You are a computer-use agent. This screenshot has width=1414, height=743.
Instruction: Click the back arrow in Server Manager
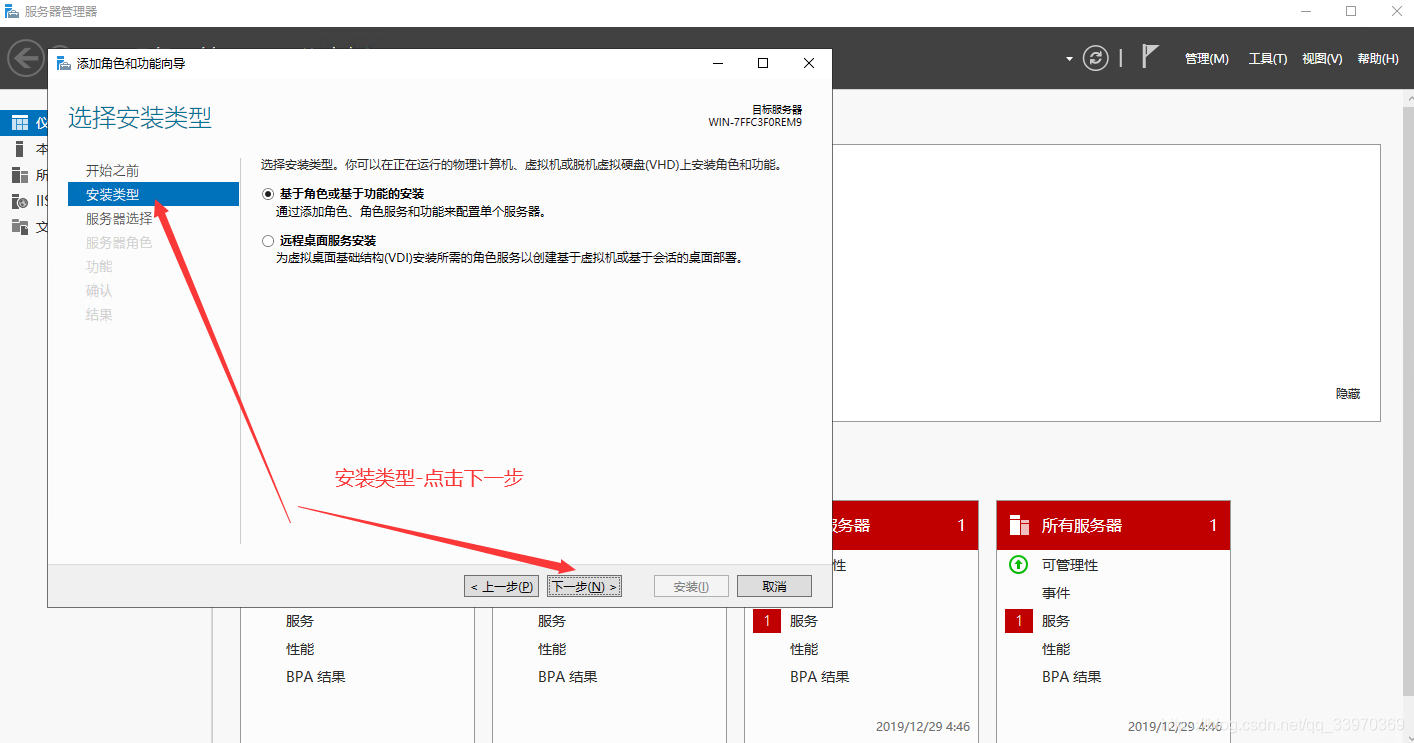tap(25, 58)
